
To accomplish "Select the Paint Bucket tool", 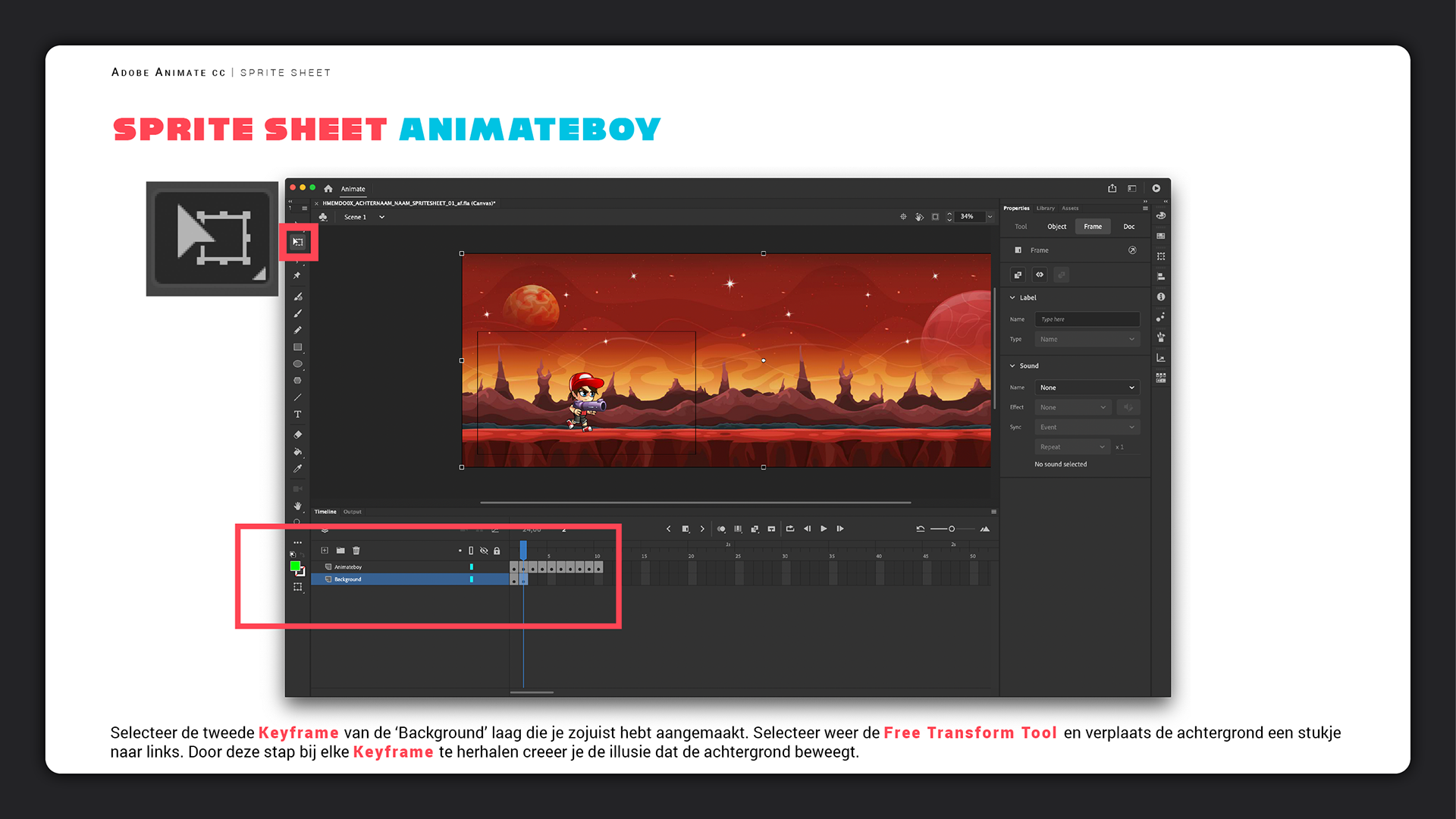I will click(298, 452).
